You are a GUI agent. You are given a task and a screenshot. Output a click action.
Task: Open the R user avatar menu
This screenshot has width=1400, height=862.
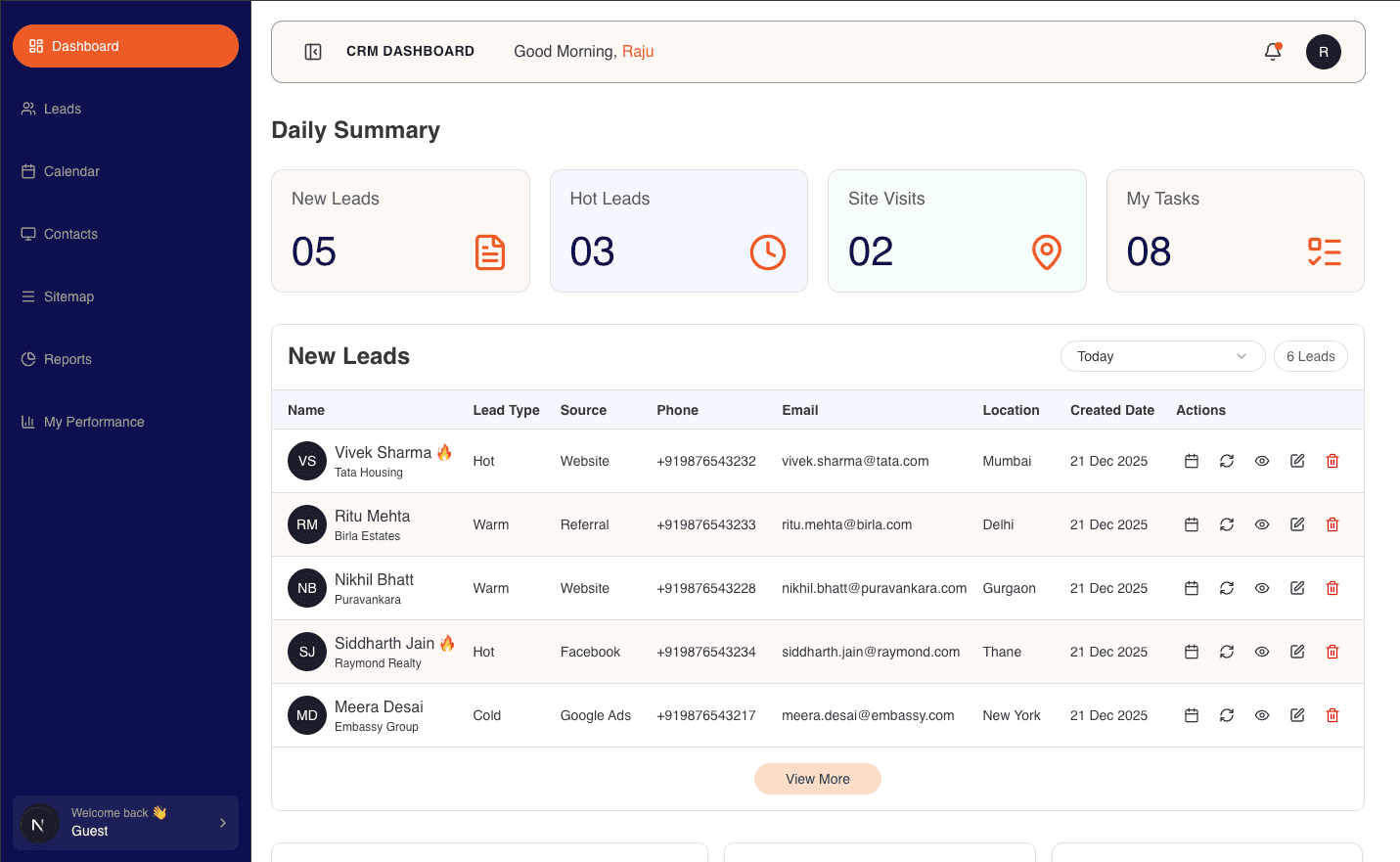point(1323,52)
